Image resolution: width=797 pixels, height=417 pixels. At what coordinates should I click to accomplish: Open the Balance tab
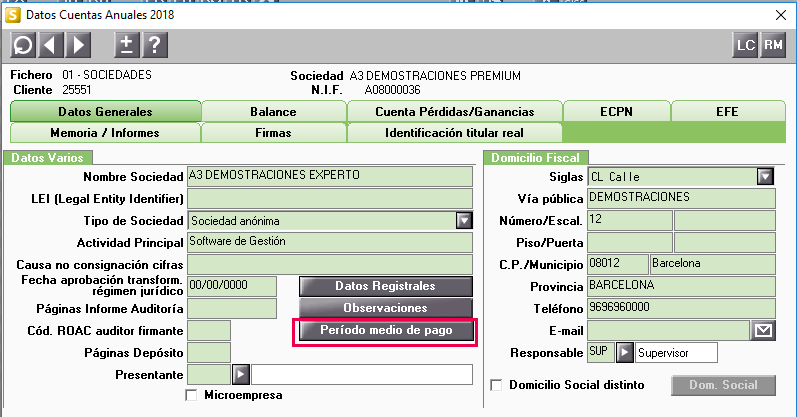pos(273,111)
